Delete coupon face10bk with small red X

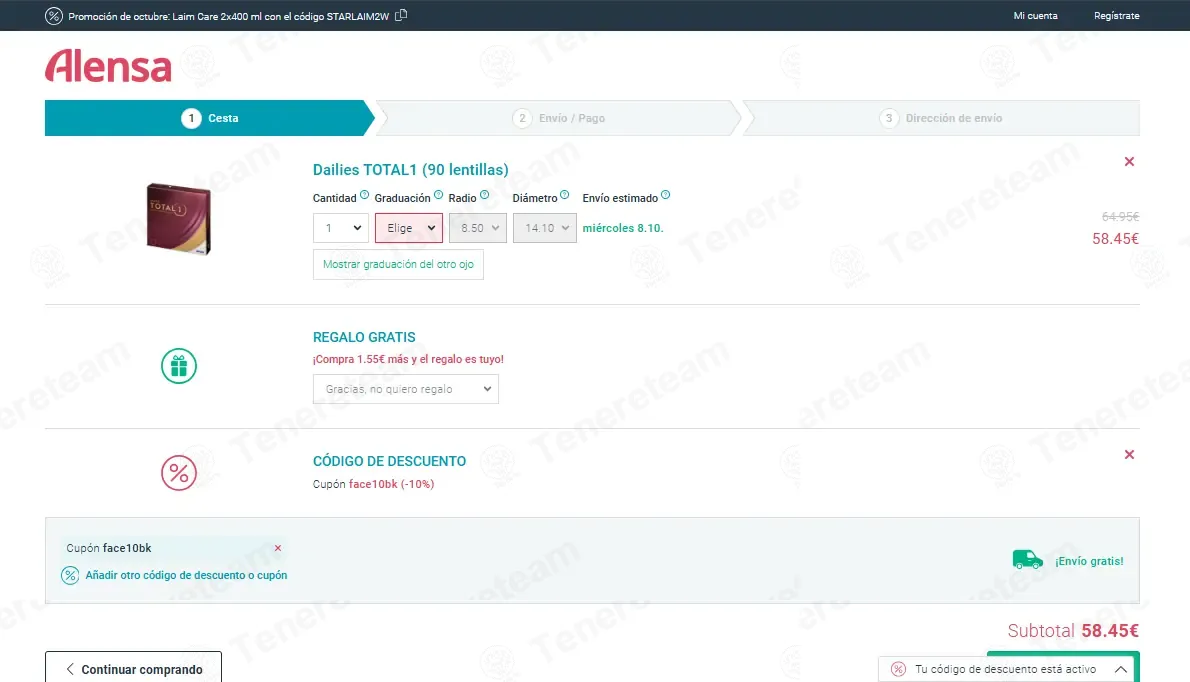pos(278,548)
